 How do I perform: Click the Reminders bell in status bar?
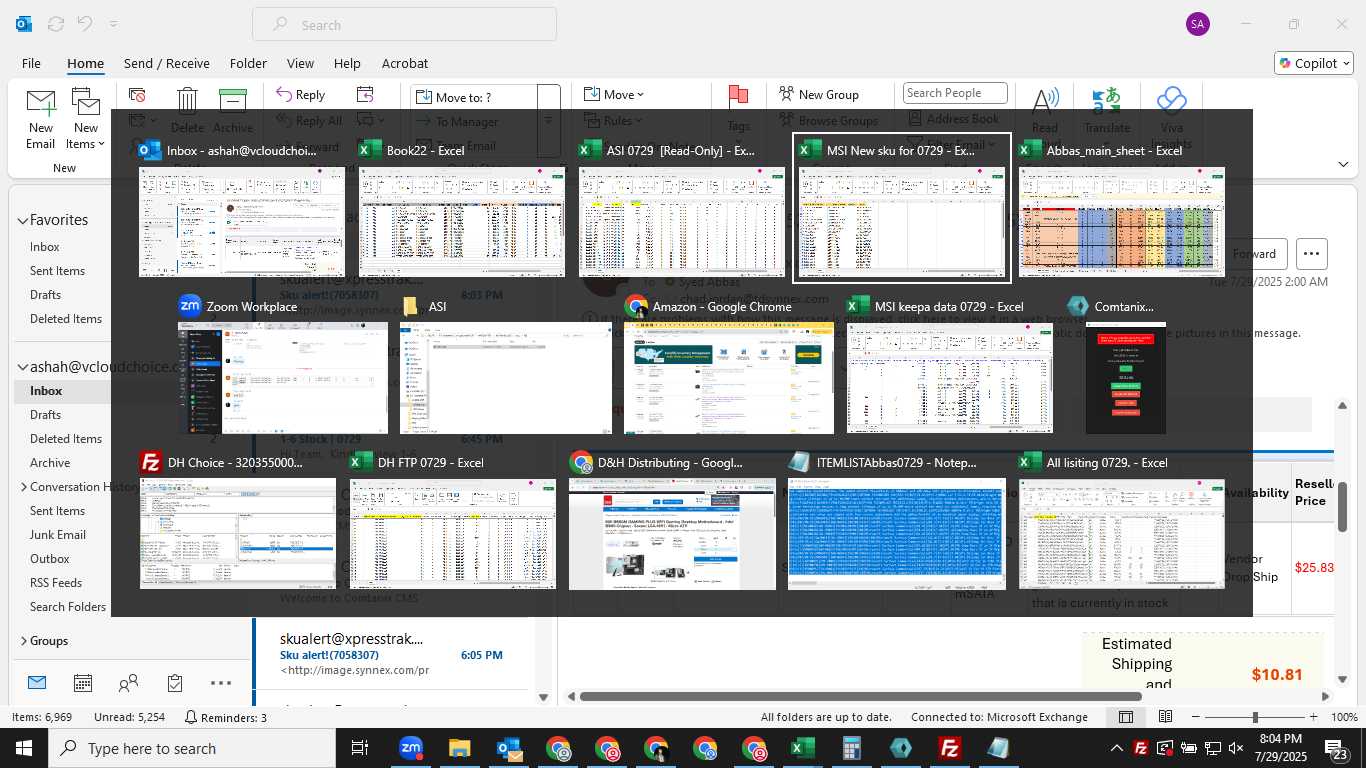point(191,717)
